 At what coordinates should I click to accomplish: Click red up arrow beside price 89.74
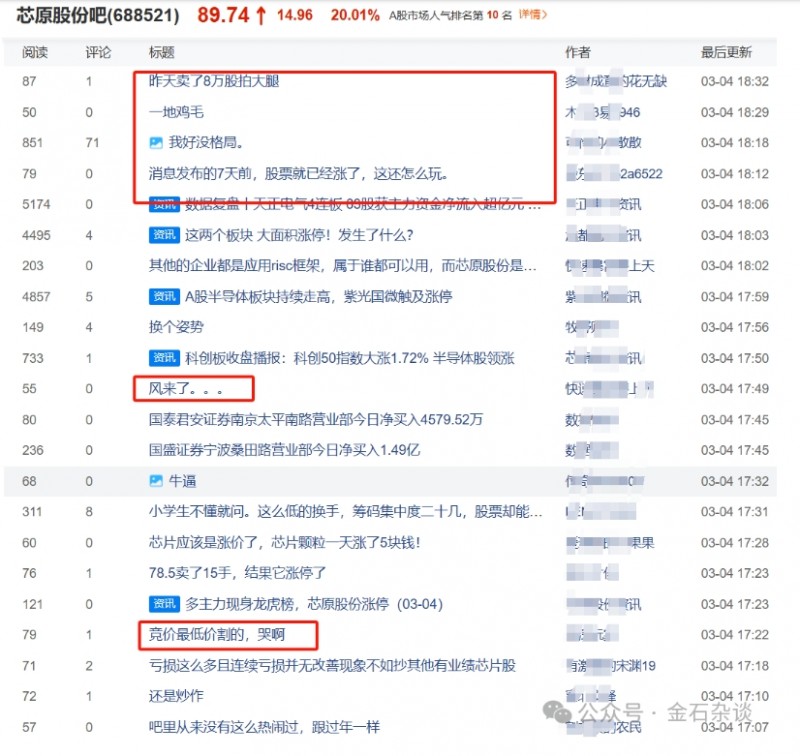tap(260, 16)
